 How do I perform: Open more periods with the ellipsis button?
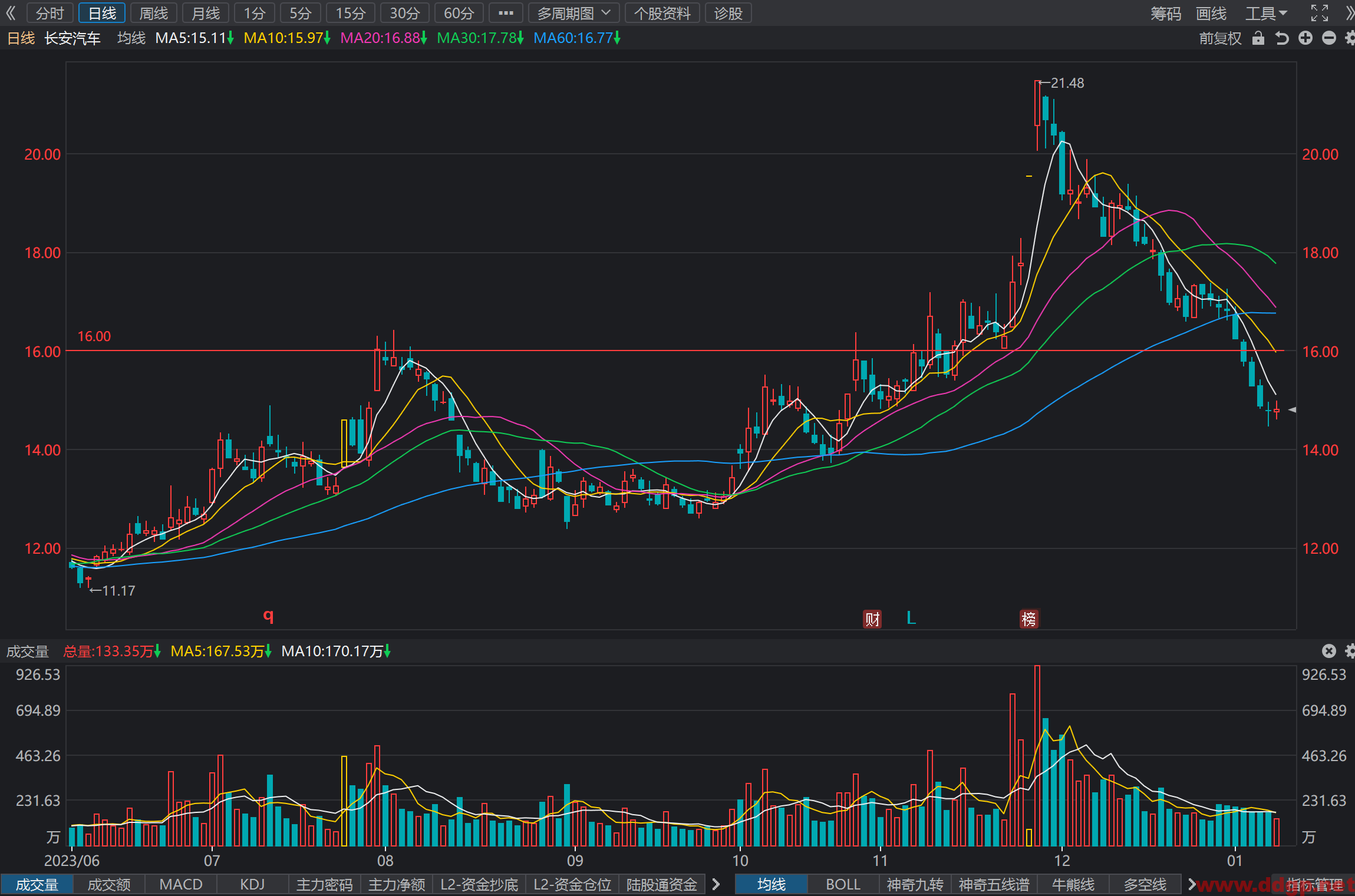click(x=506, y=13)
